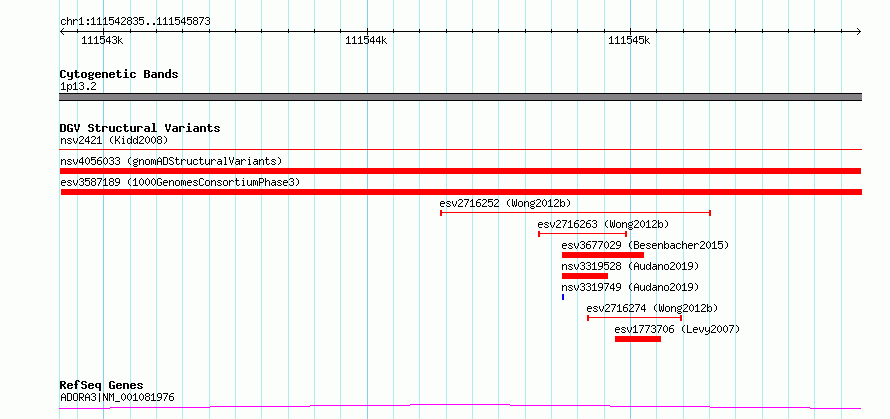Open the ADORA3|NM_001081976 gene label
This screenshot has height=419, width=890.
point(117,397)
